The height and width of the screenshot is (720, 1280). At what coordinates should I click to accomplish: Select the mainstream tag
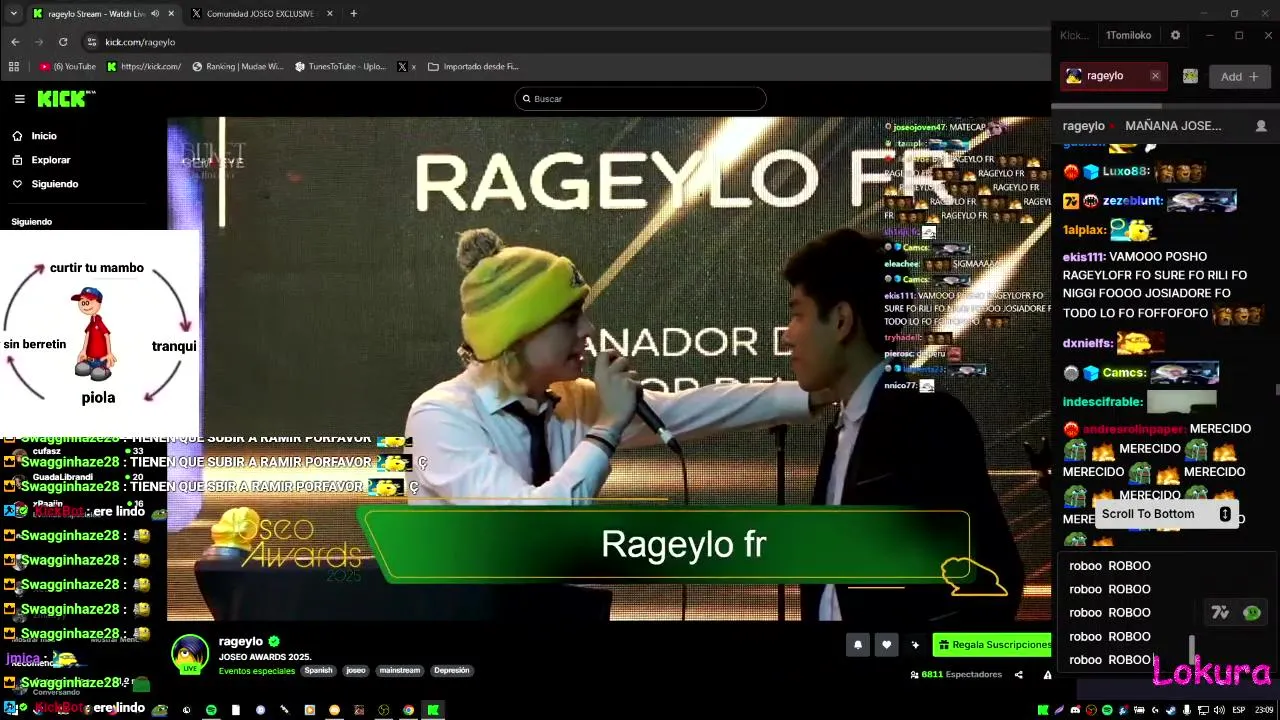point(399,671)
